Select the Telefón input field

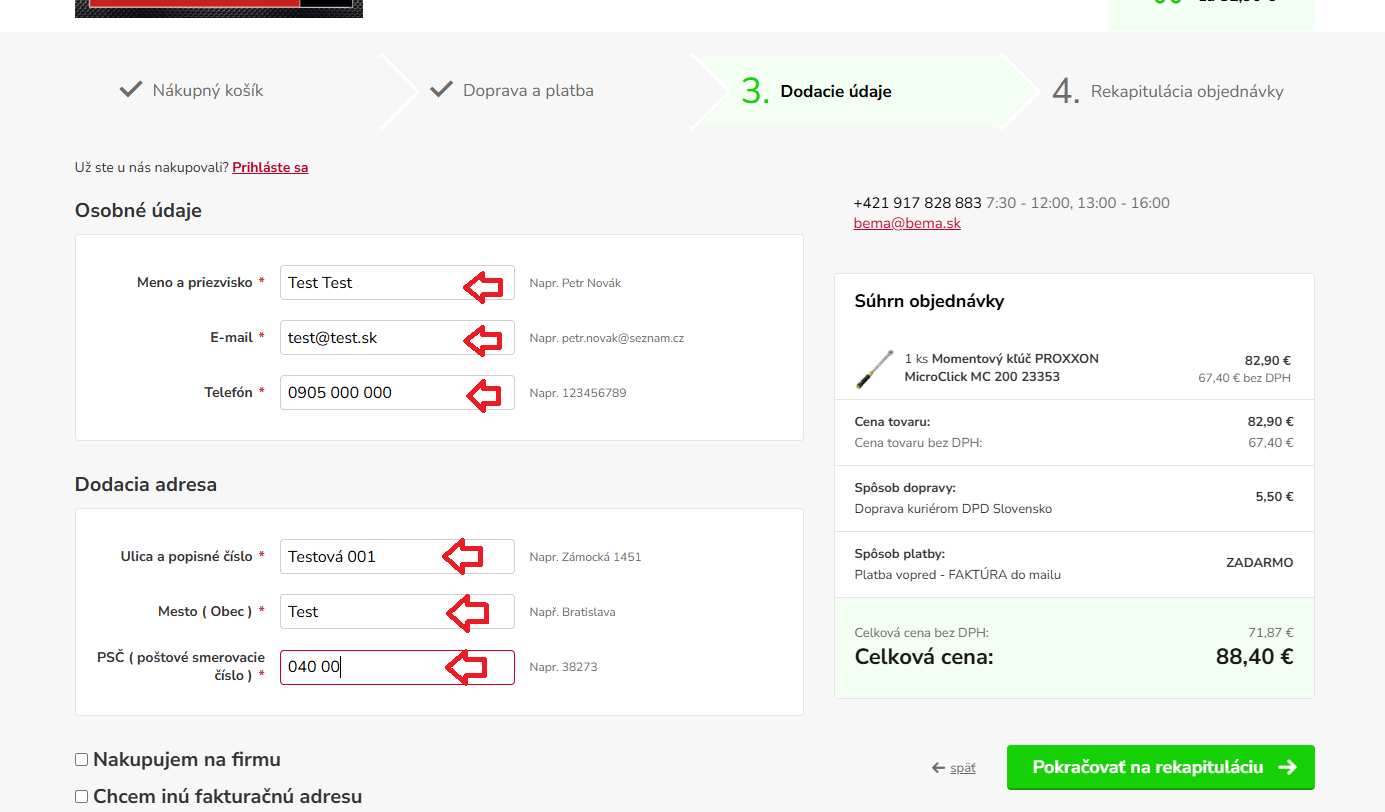click(370, 393)
